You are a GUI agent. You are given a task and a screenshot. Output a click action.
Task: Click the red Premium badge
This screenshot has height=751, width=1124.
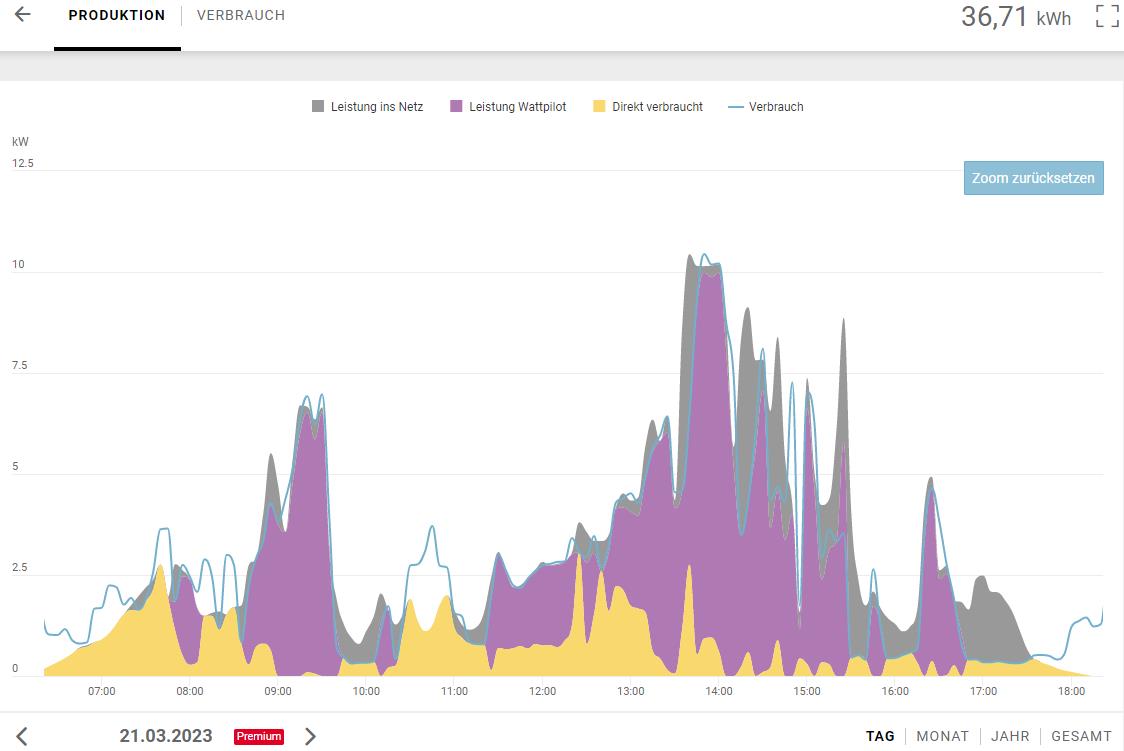[x=259, y=736]
